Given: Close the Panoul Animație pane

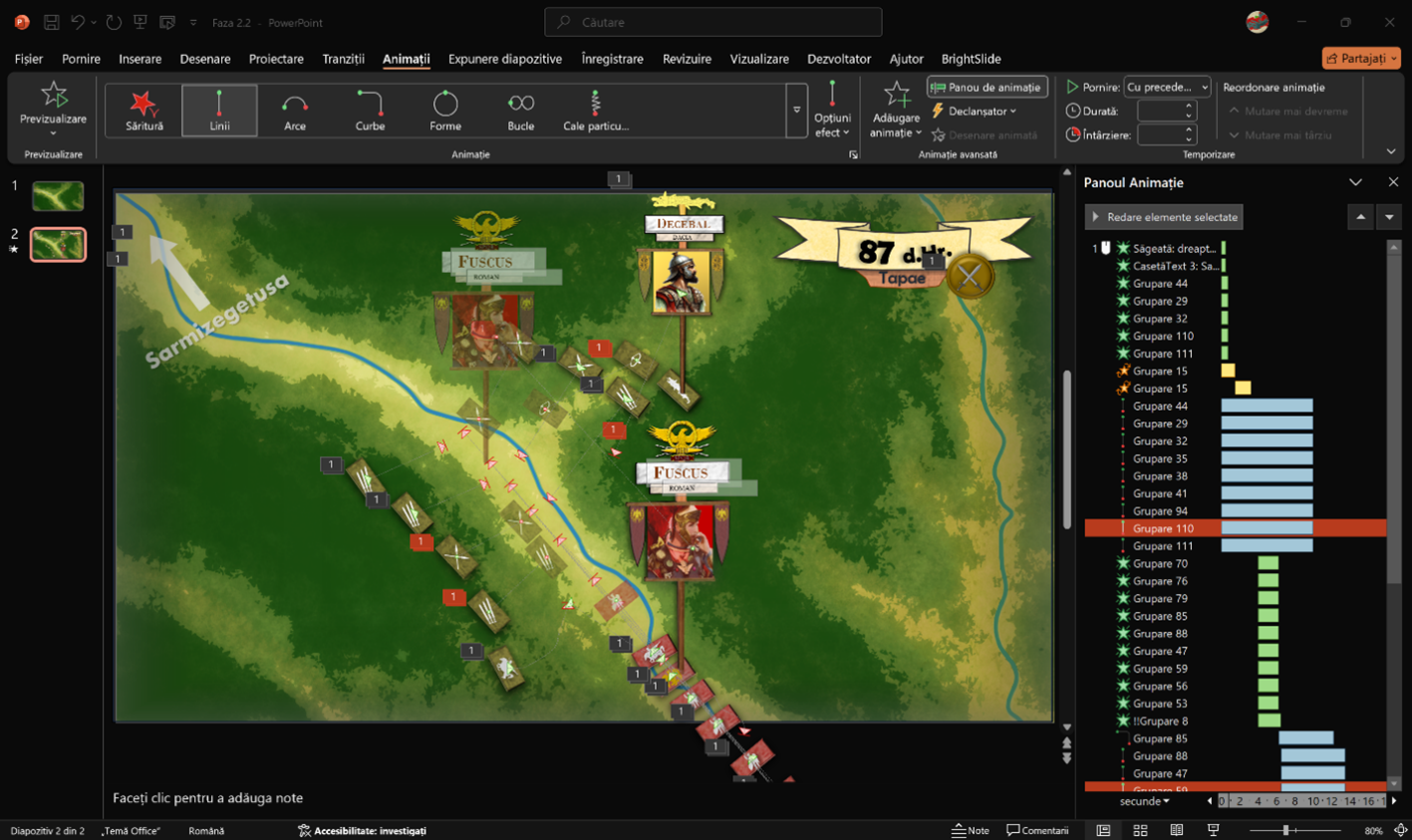Looking at the screenshot, I should [1393, 182].
